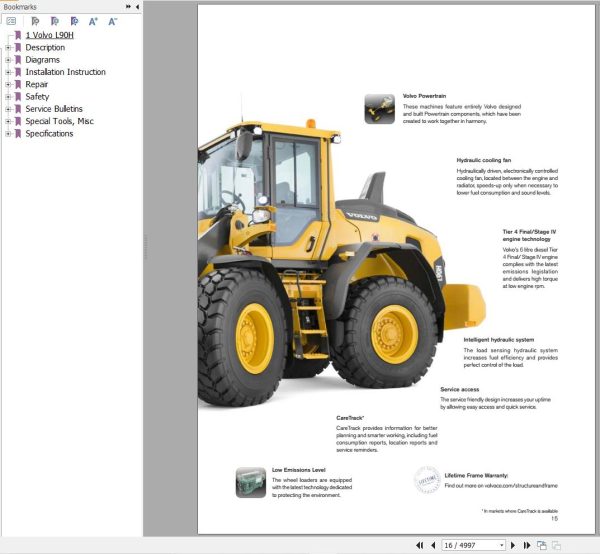600x554 pixels.
Task: Open the Specifications bookmark
Action: [49, 134]
